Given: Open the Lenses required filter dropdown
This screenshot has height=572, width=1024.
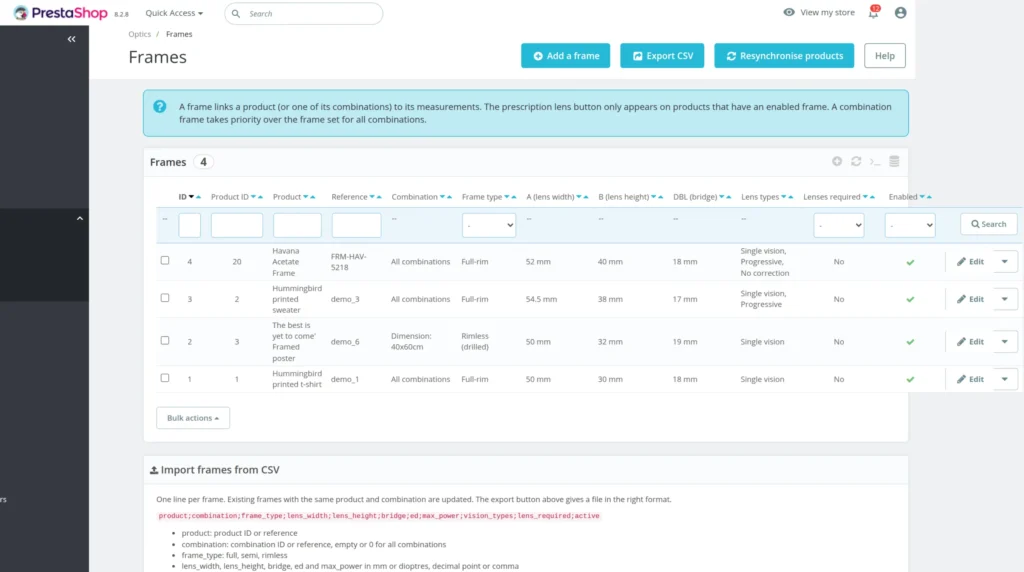Looking at the screenshot, I should coord(839,225).
